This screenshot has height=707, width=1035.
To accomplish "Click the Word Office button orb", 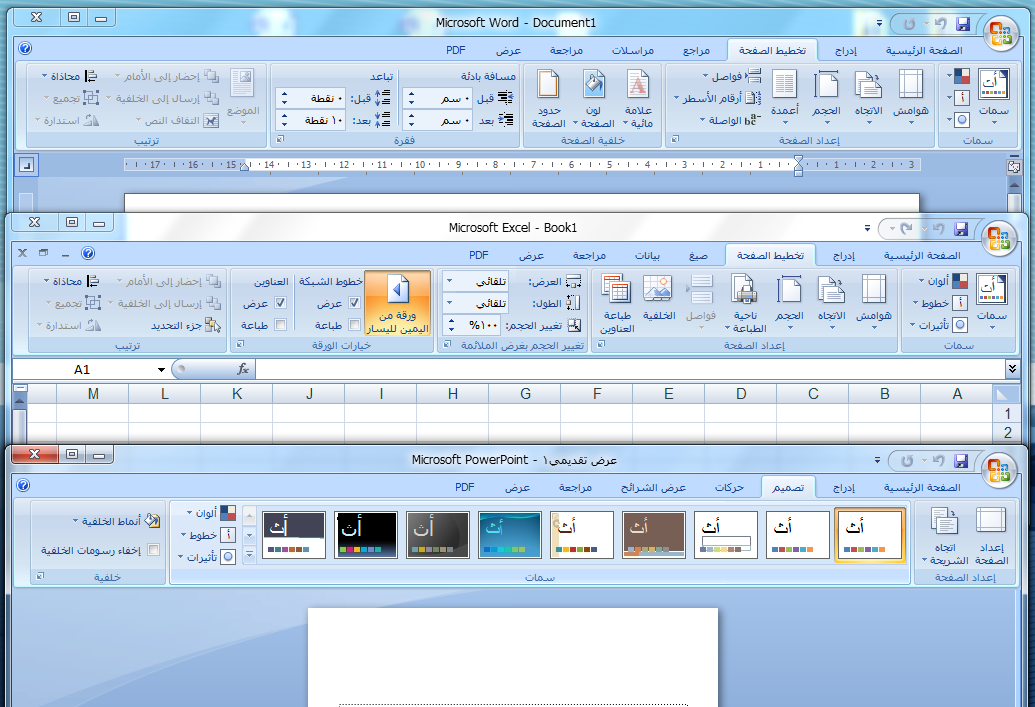I will pos(1001,32).
